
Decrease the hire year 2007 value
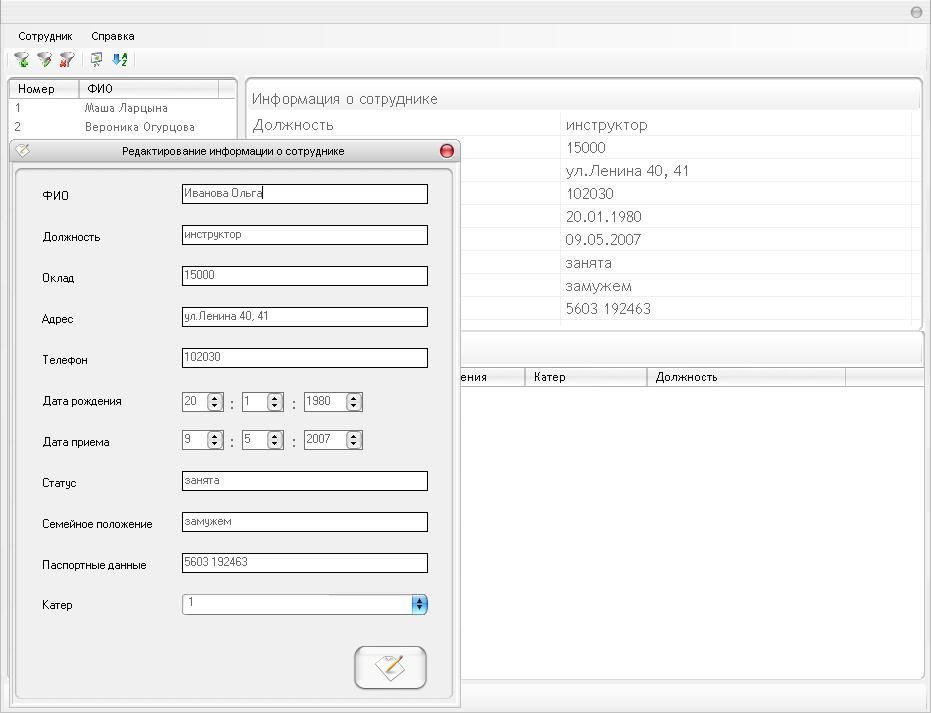click(354, 444)
